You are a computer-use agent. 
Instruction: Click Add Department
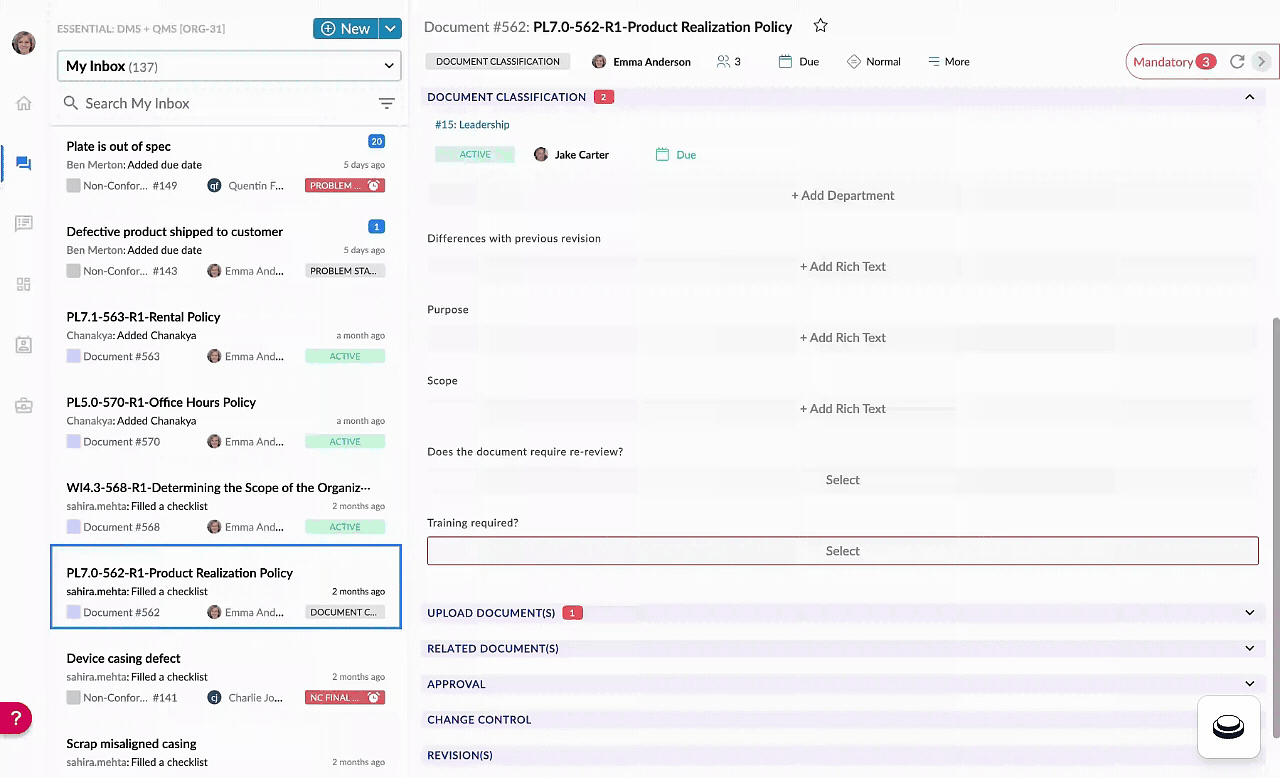(x=842, y=196)
